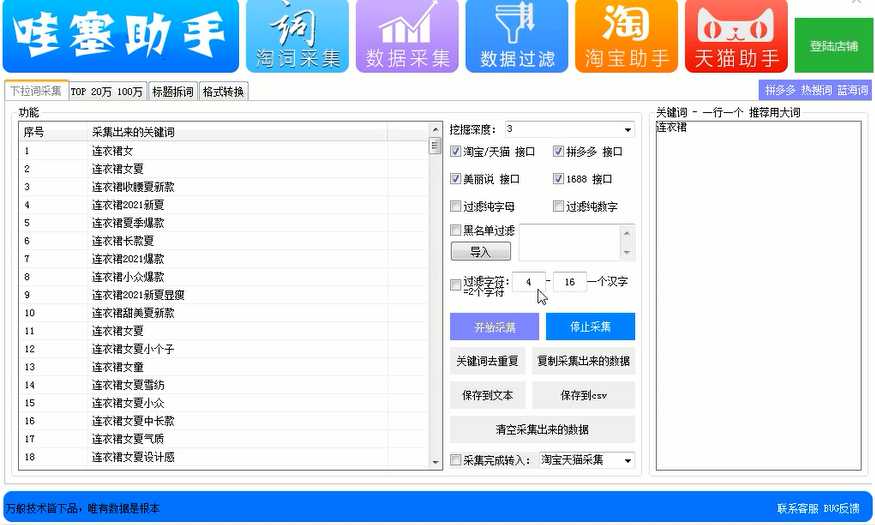Select row 连衣裙女
Viewport: 875px width, 525px height.
click(x=223, y=151)
